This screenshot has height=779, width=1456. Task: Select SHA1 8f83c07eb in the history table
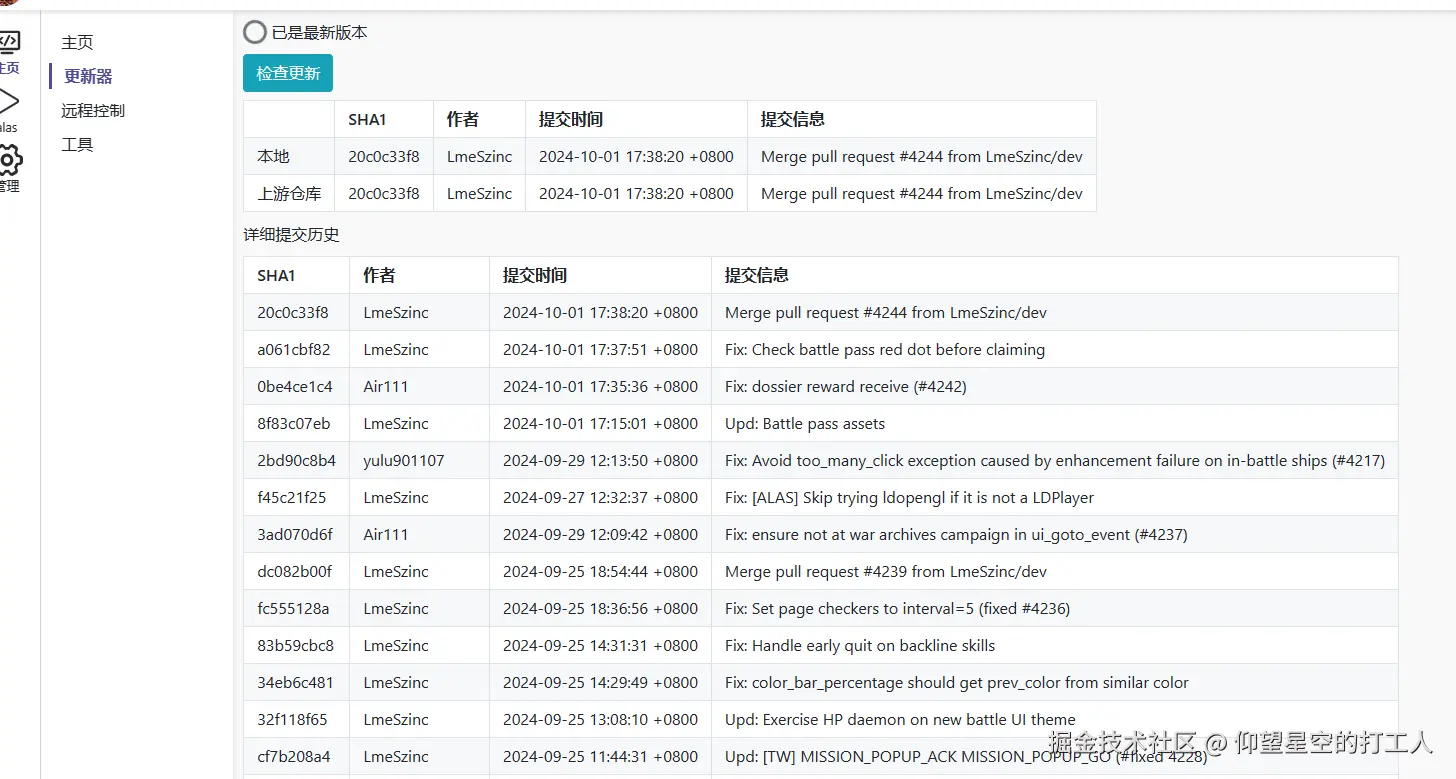click(x=294, y=423)
